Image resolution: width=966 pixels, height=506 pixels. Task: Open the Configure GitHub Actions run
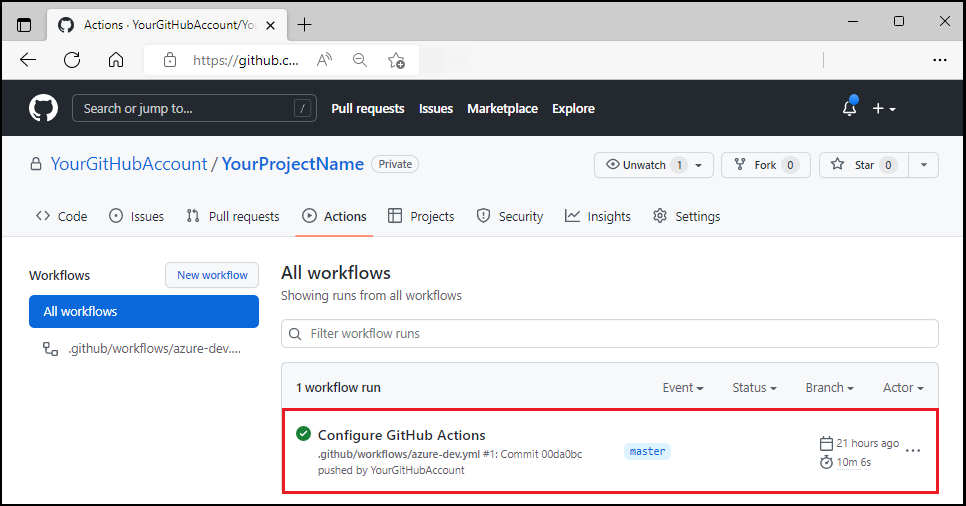(401, 435)
